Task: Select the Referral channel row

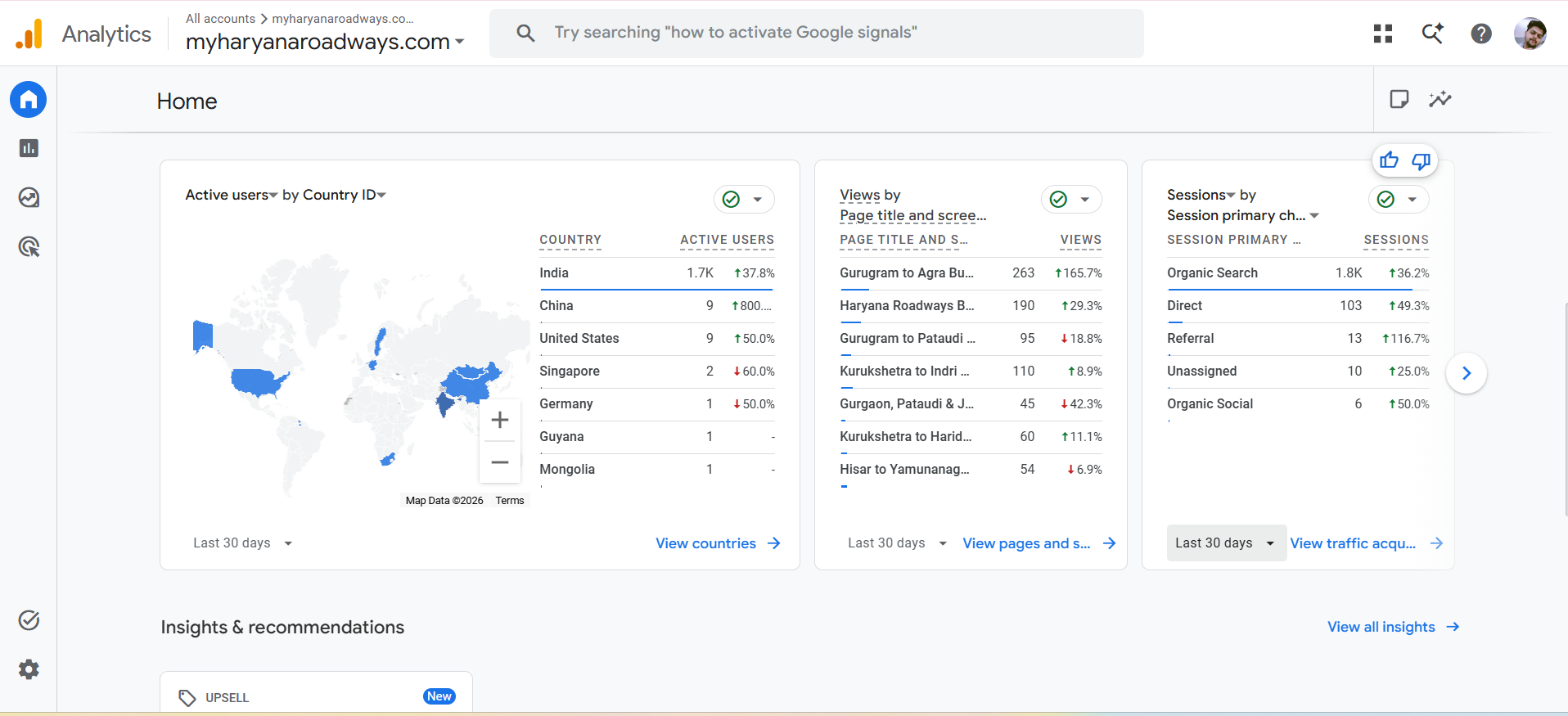Action: pyautogui.click(x=1298, y=339)
